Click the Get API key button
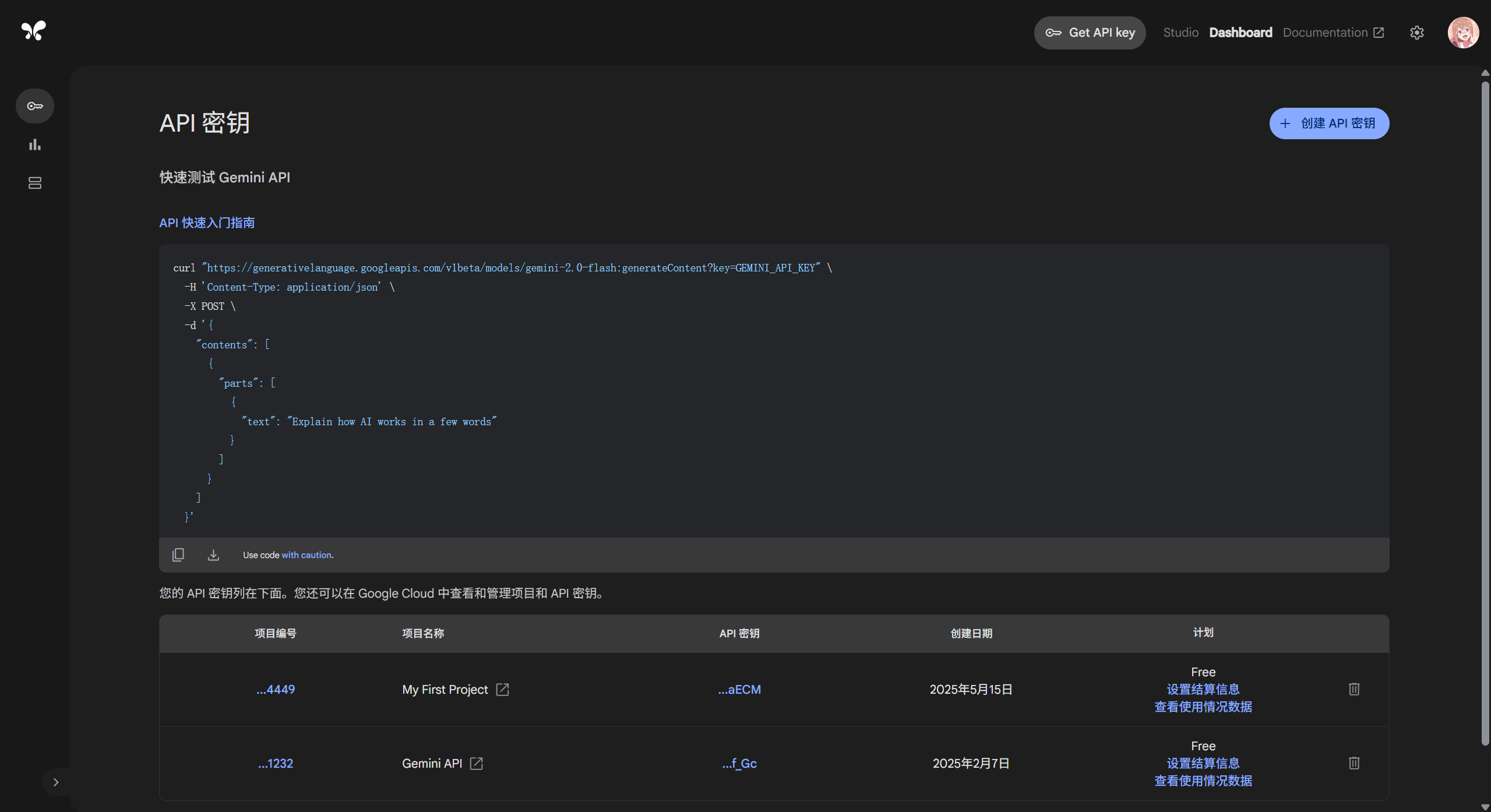This screenshot has height=812, width=1491. pyautogui.click(x=1090, y=33)
